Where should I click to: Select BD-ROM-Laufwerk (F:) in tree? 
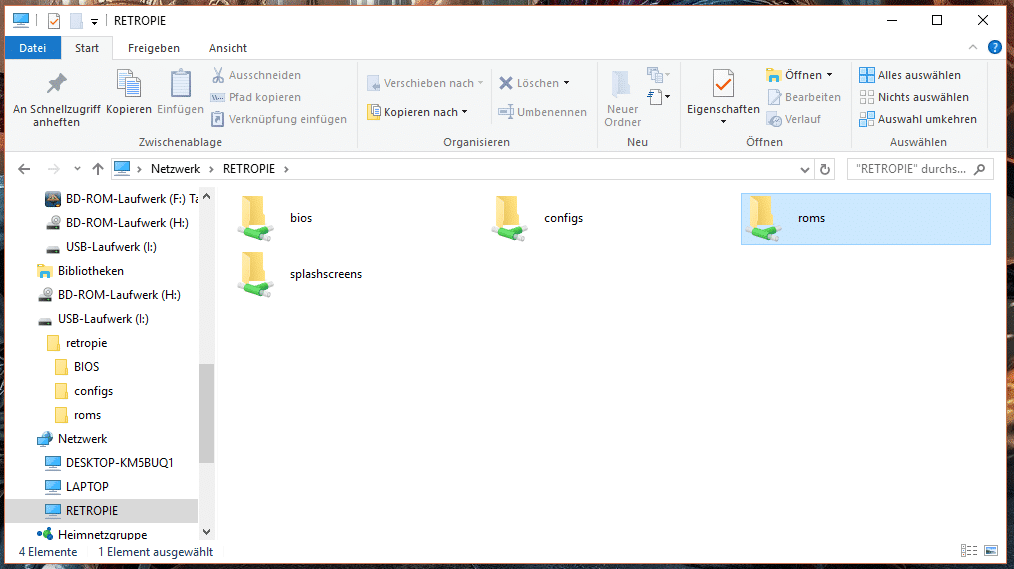[121, 199]
